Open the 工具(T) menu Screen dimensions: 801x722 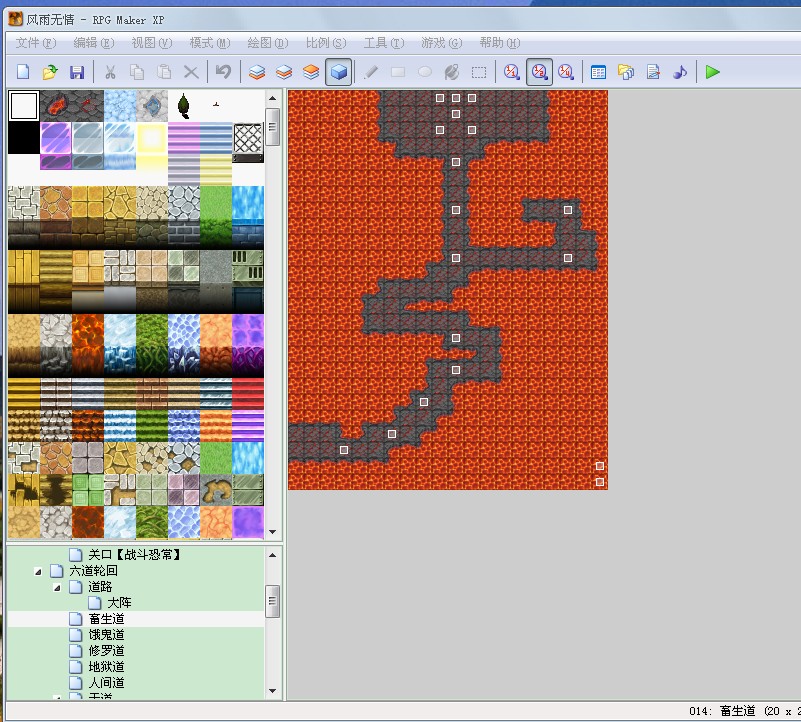click(384, 43)
